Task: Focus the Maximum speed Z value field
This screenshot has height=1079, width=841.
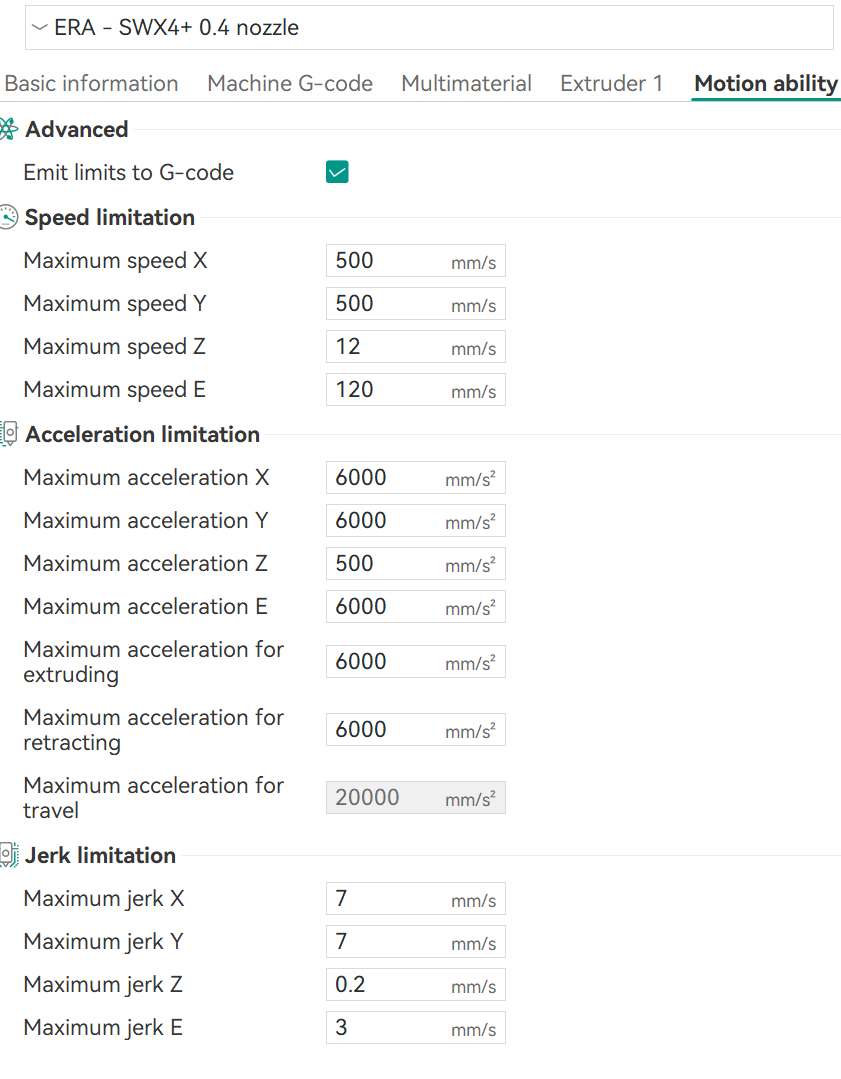Action: (x=390, y=347)
